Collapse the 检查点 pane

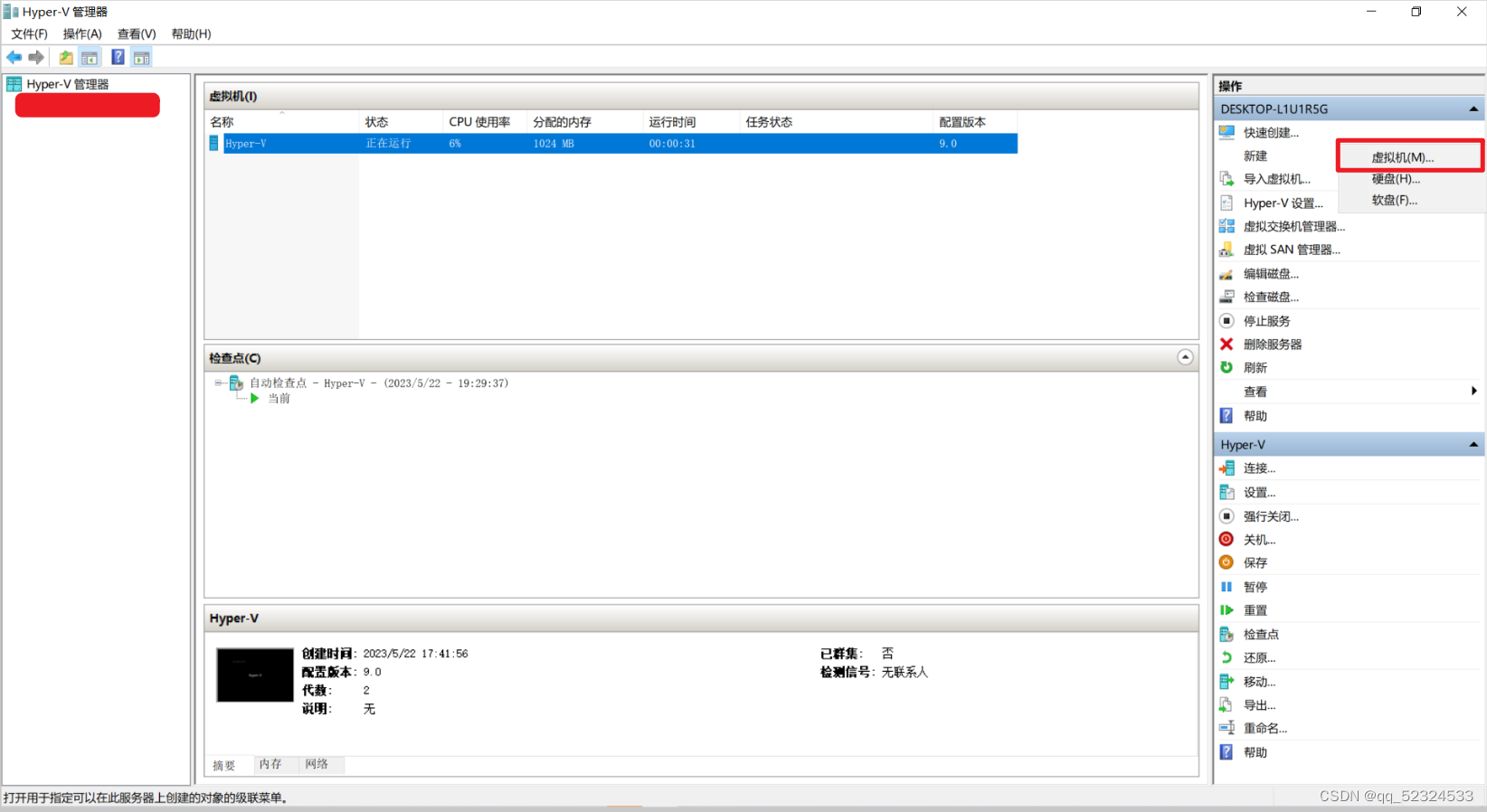(1185, 357)
